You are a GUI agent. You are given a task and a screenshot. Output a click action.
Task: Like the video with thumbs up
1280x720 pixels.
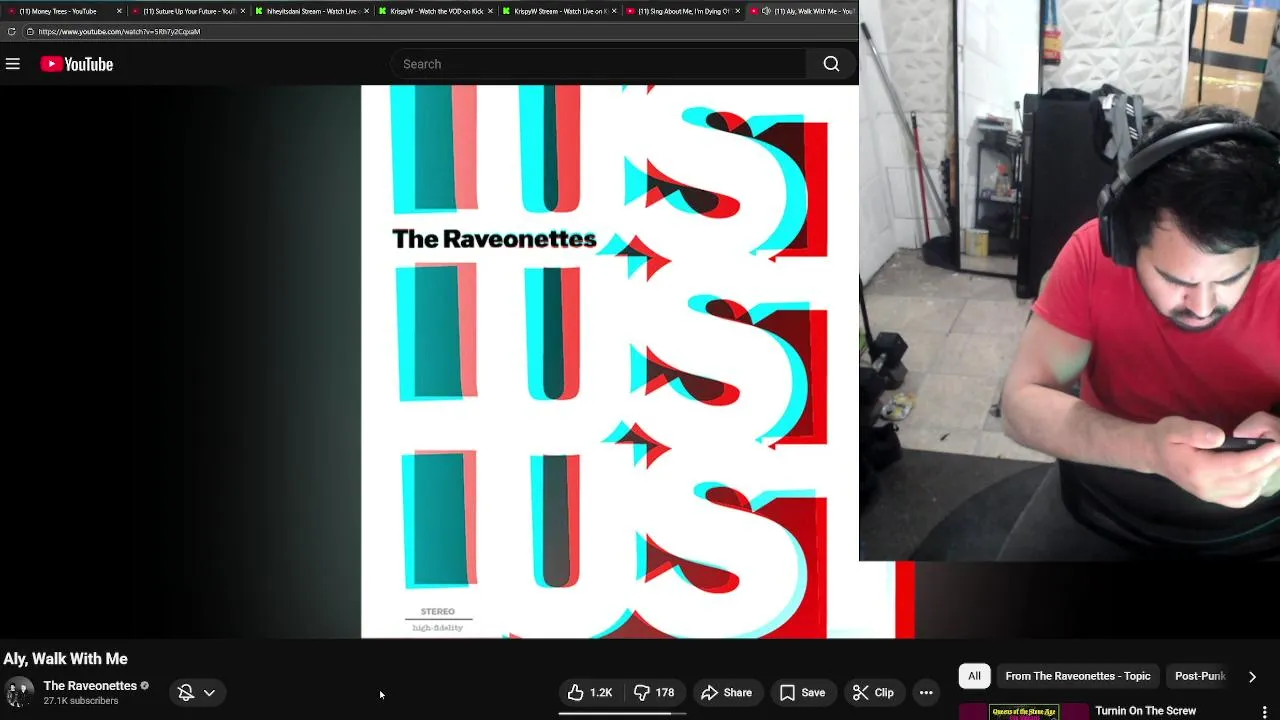590,692
